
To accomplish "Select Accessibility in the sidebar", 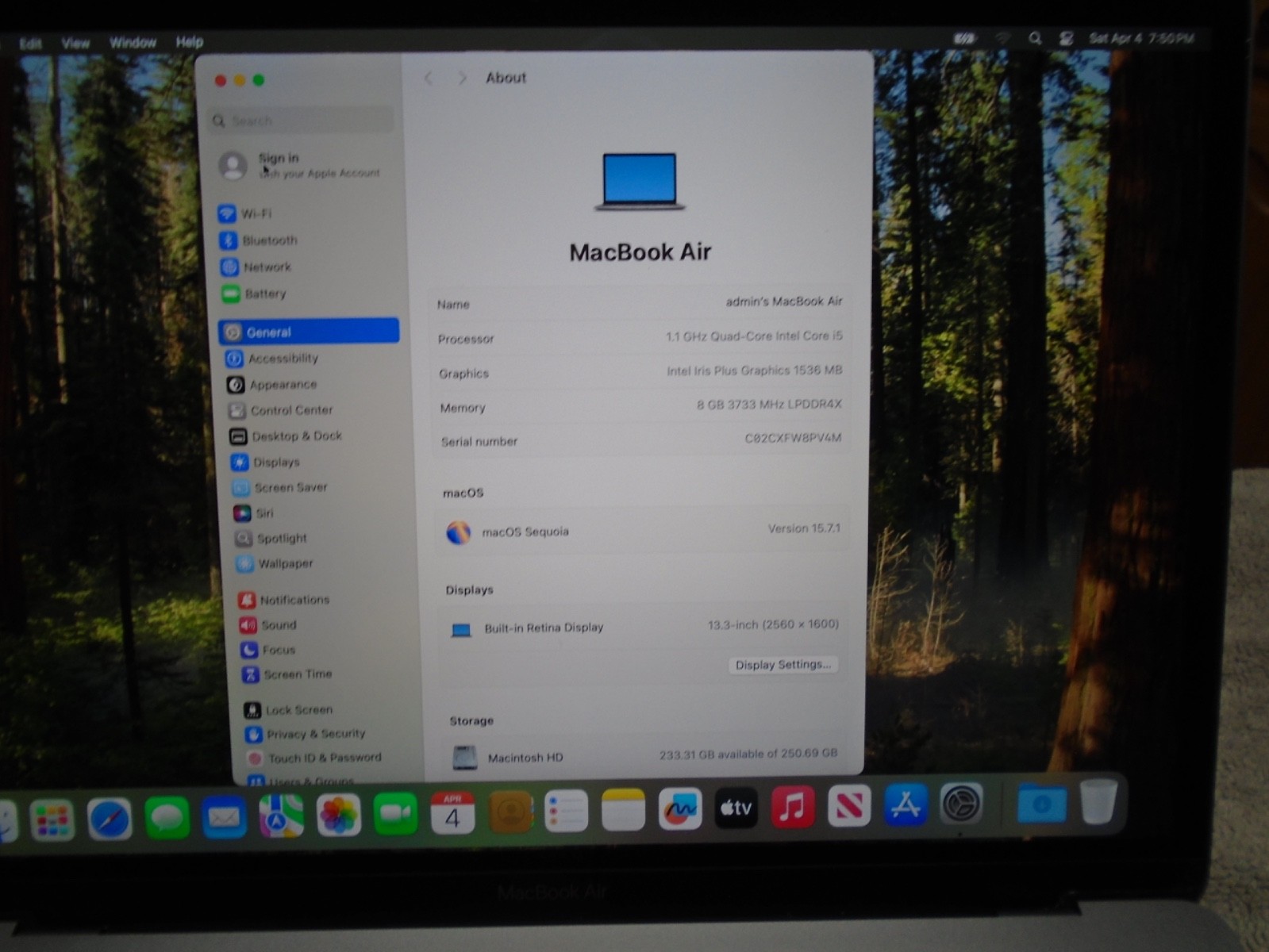I will pos(272,359).
